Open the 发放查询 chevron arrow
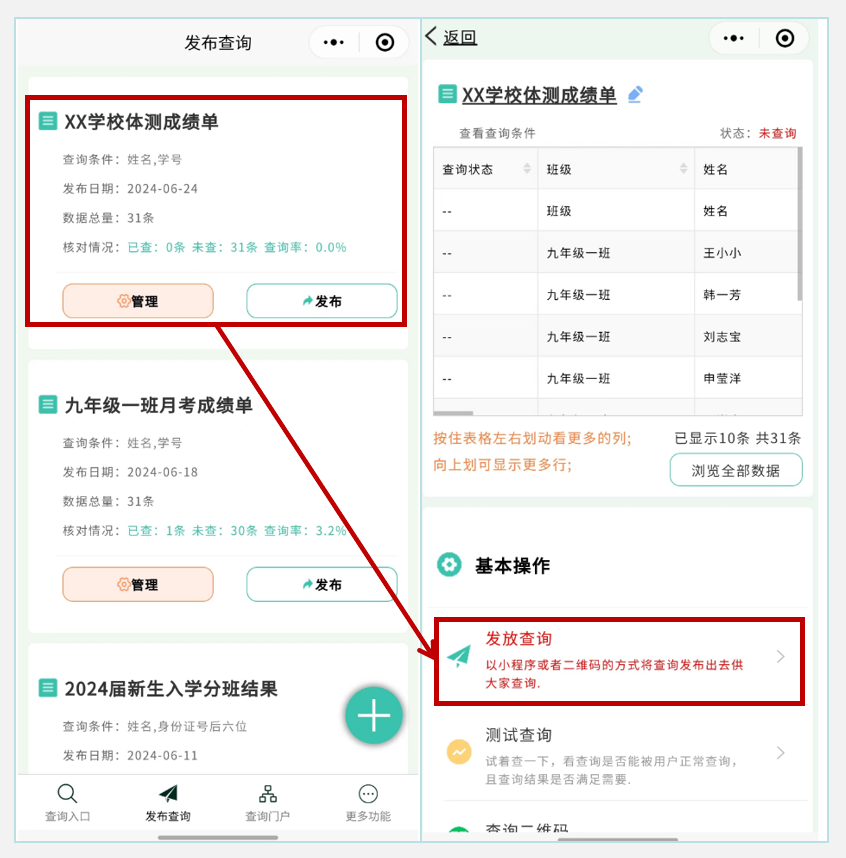The width and height of the screenshot is (846, 858). click(781, 656)
